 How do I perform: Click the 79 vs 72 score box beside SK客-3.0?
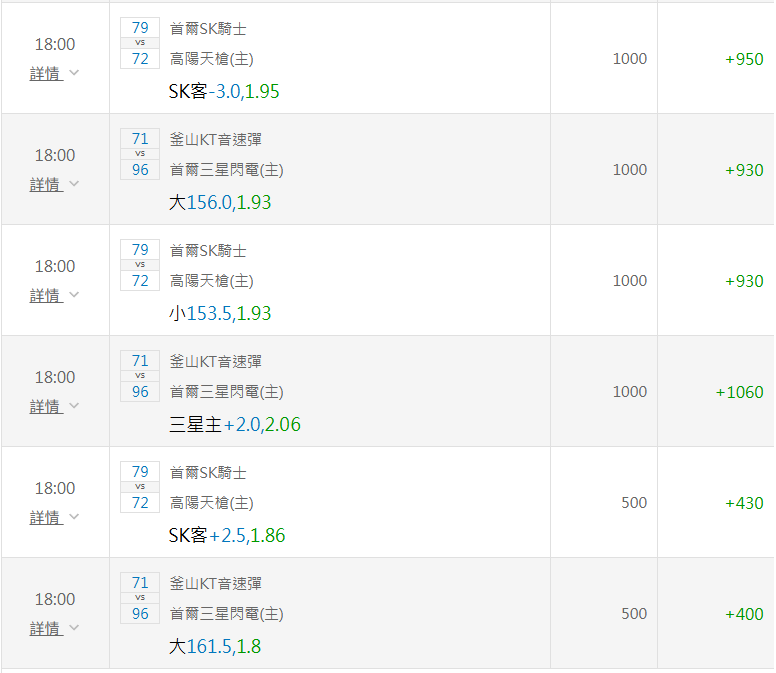pos(140,43)
